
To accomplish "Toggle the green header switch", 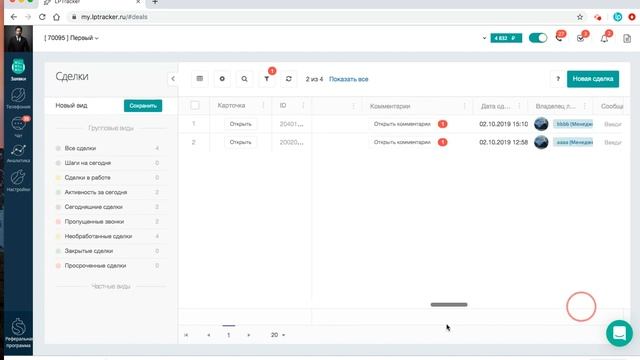I will click(x=538, y=38).
